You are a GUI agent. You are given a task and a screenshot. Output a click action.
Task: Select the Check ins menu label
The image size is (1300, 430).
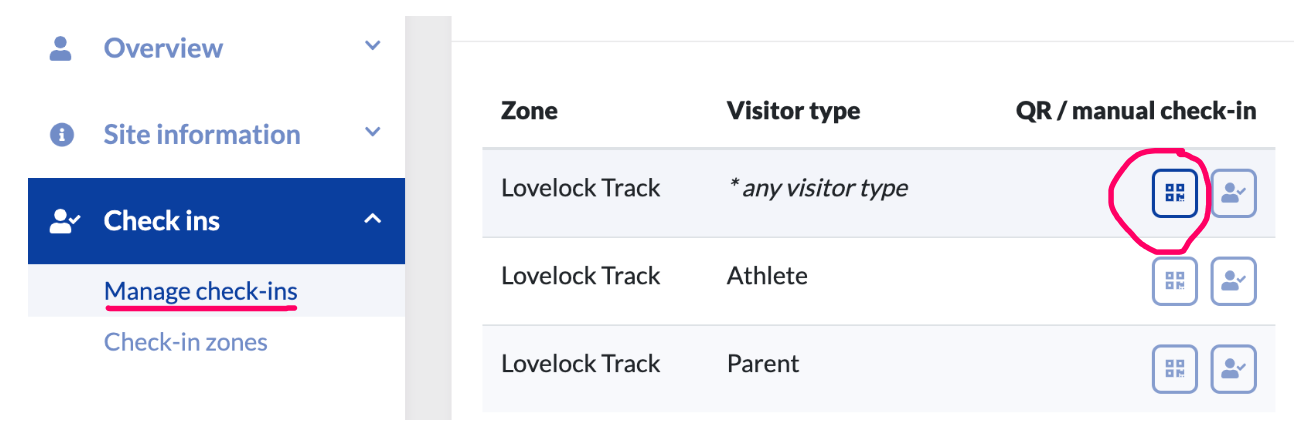162,221
